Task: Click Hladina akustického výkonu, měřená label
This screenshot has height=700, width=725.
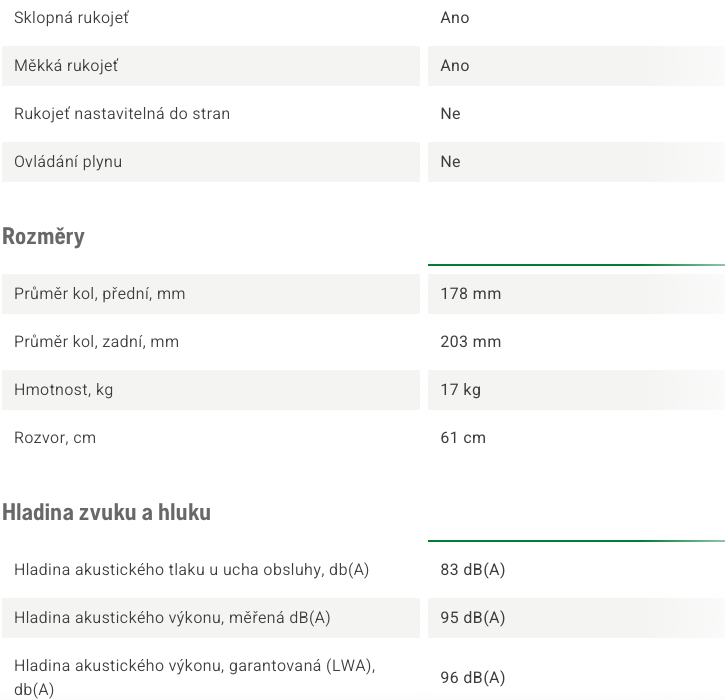Action: coord(172,618)
